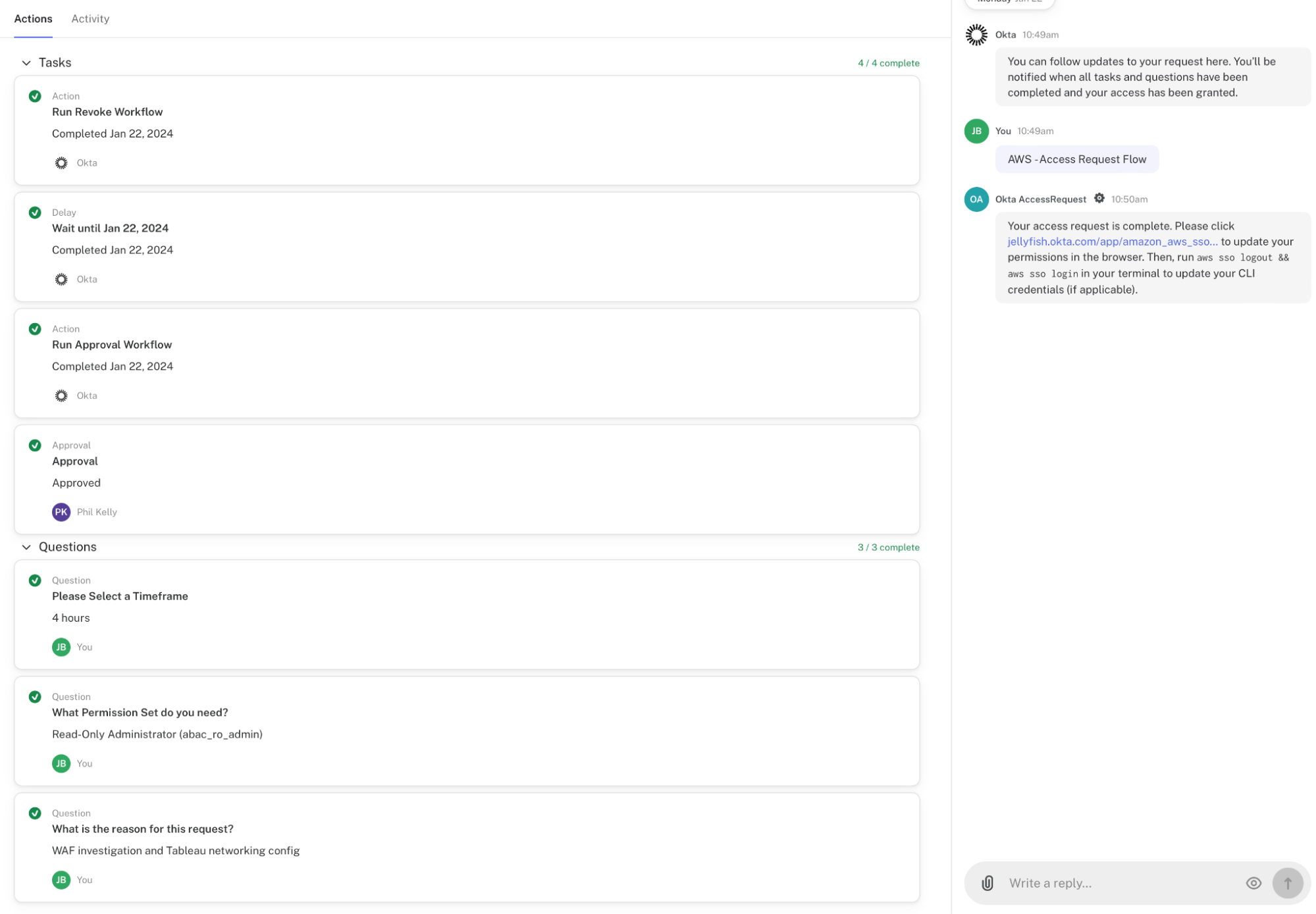This screenshot has width=1316, height=914.
Task: Click the Okta icon on Run Approval Workflow
Action: tap(61, 395)
